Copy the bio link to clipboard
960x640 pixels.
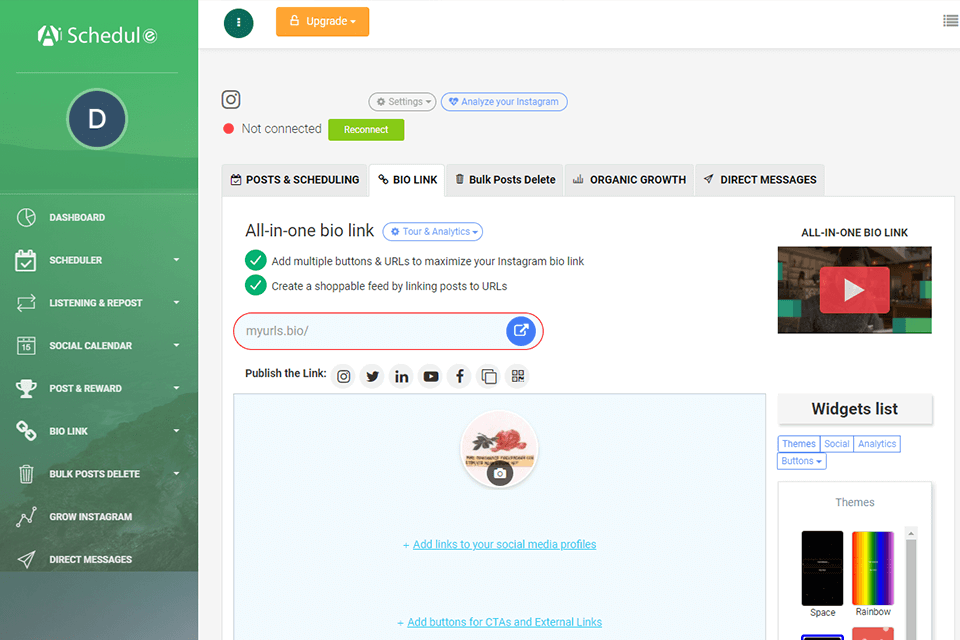pos(489,376)
